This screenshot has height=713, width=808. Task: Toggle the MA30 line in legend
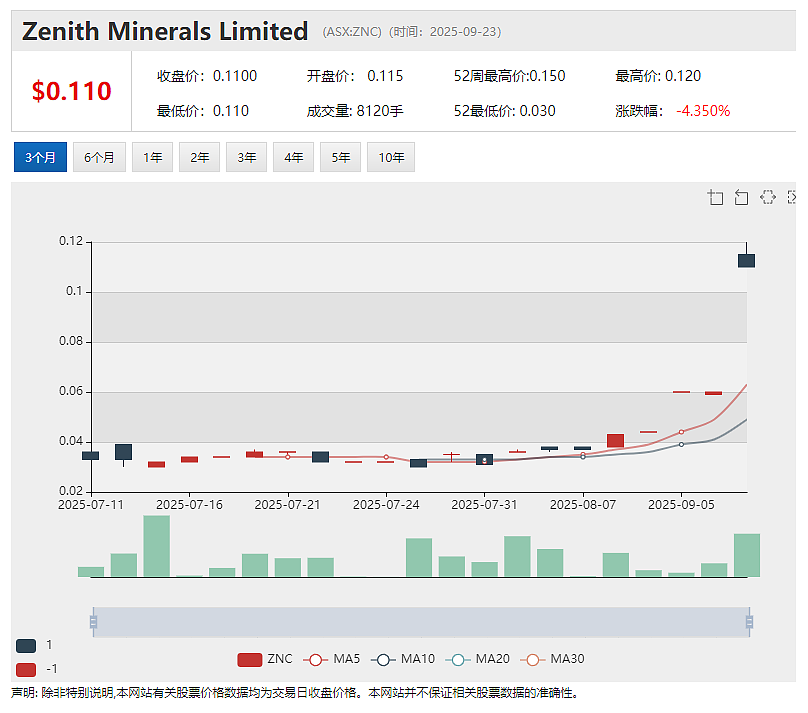point(552,659)
